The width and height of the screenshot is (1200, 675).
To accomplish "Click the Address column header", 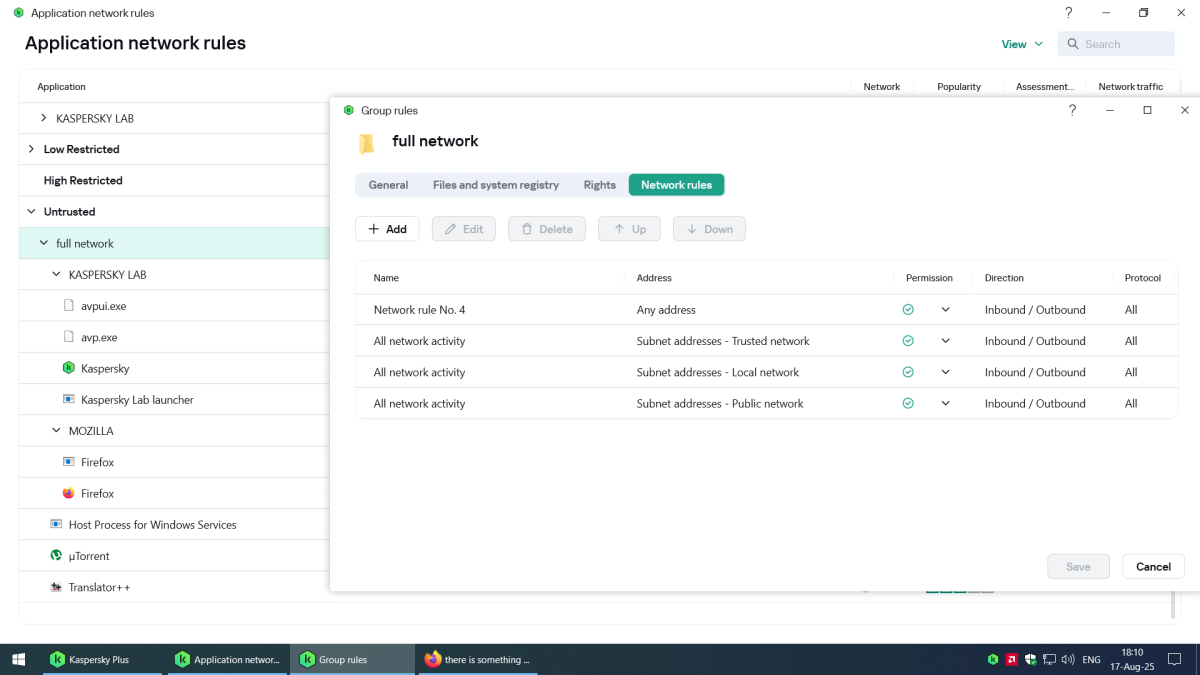I will [654, 278].
